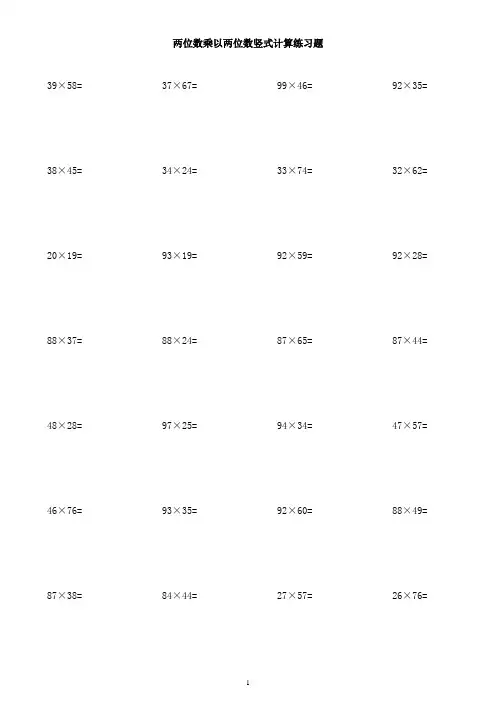Select the problem 99×46=
The width and height of the screenshot is (496, 702).
coord(295,86)
